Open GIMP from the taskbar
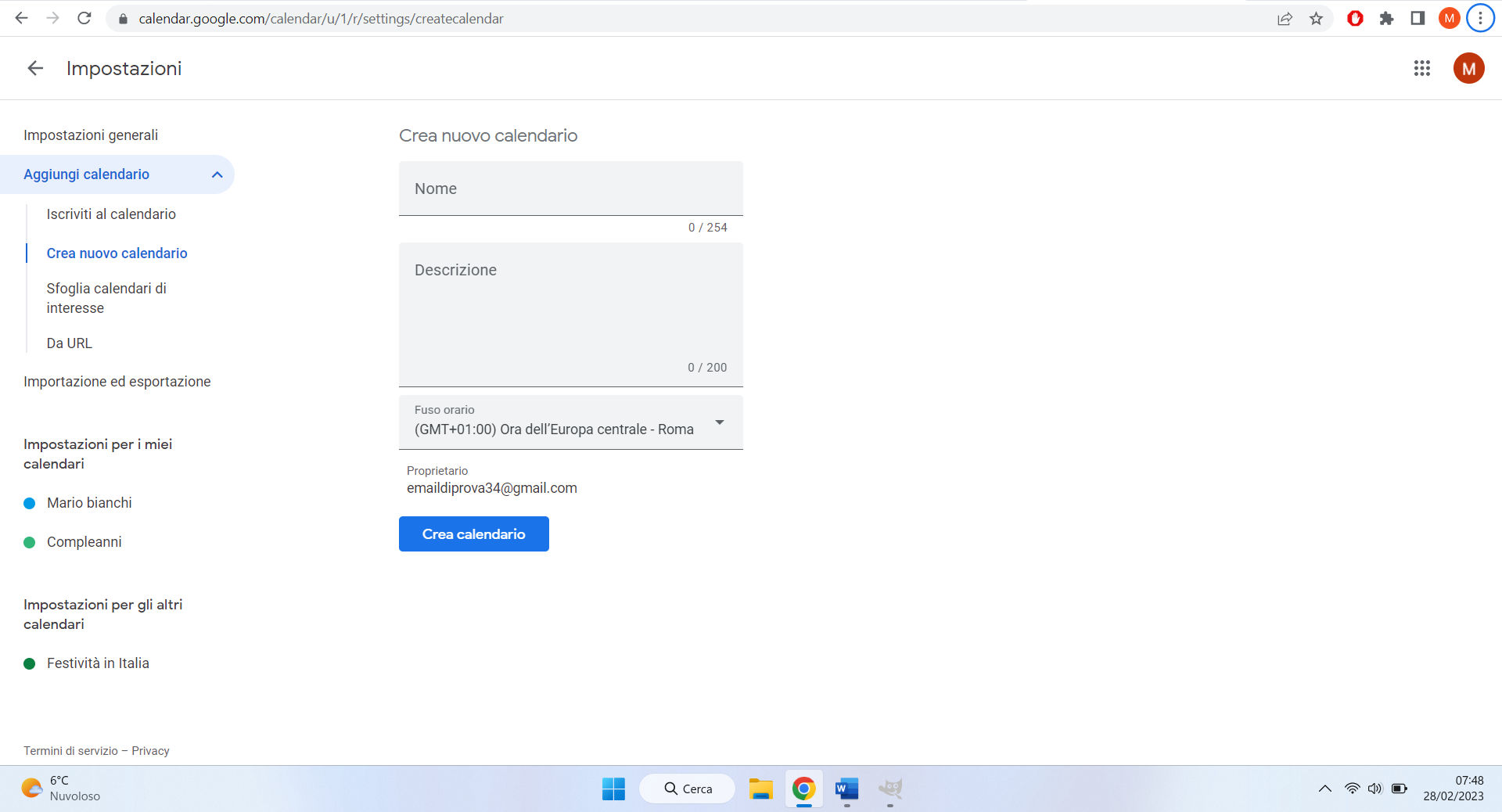This screenshot has height=812, width=1502. tap(890, 789)
